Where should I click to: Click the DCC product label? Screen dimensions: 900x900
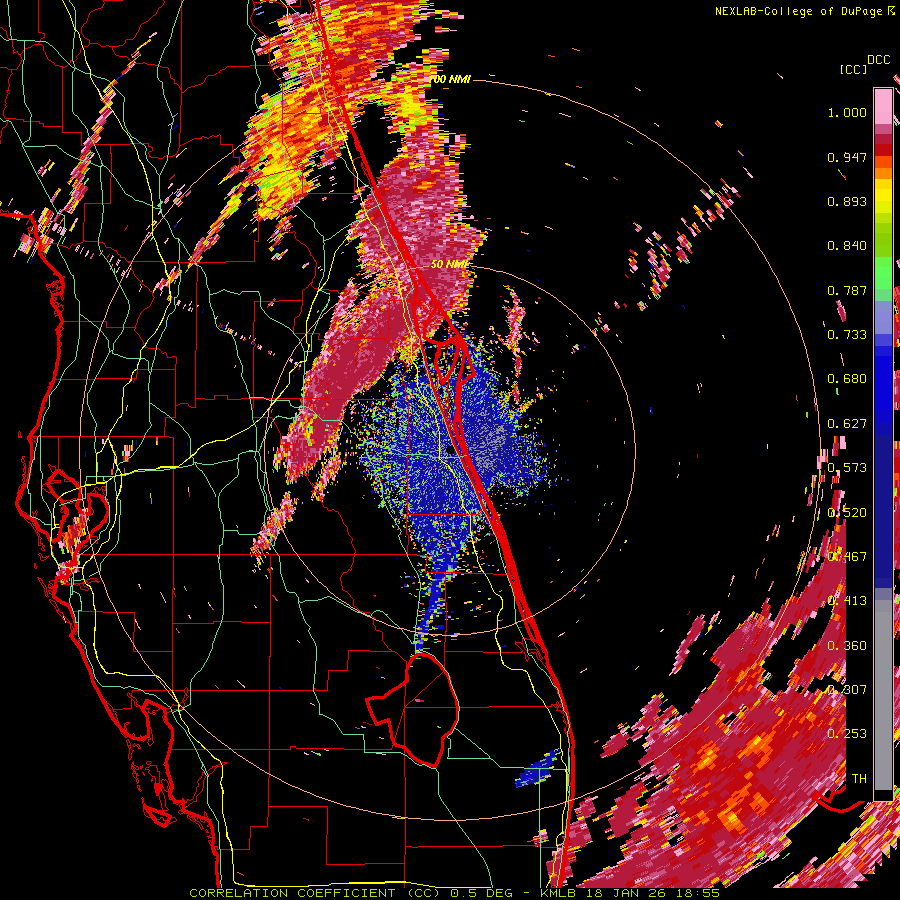point(879,59)
